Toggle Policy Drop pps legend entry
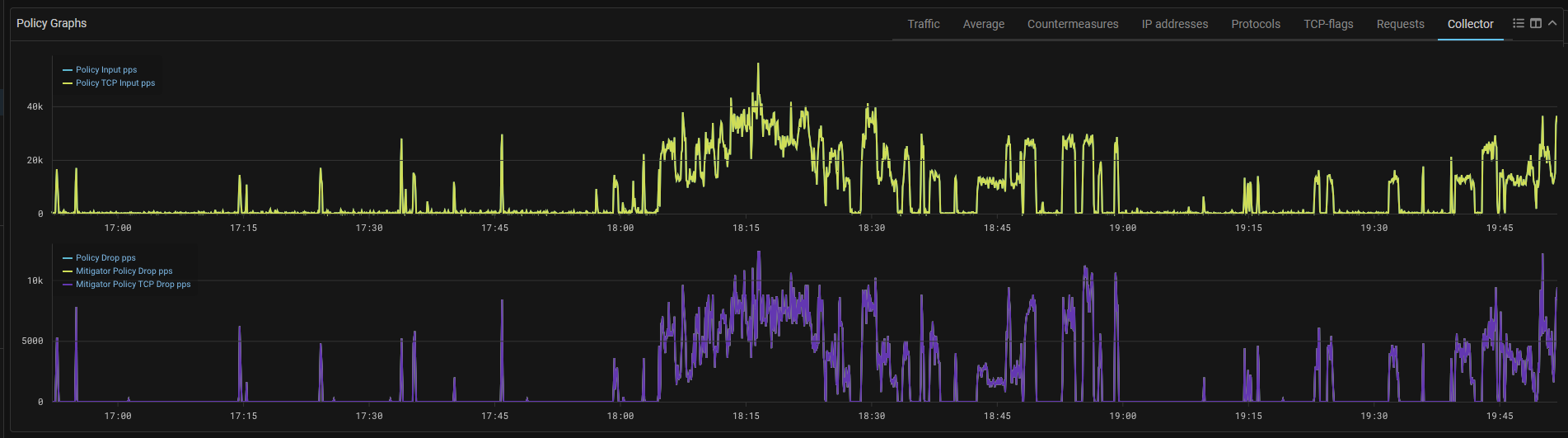Image resolution: width=1568 pixels, height=438 pixels. pyautogui.click(x=105, y=258)
